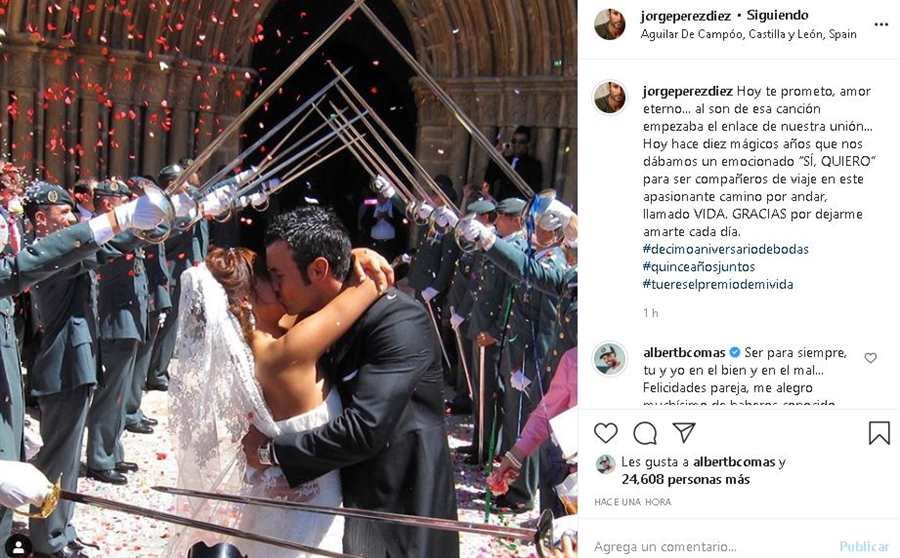This screenshot has height=558, width=900.
Task: Open hashtag #quinceañosjuntos
Action: pos(699,267)
